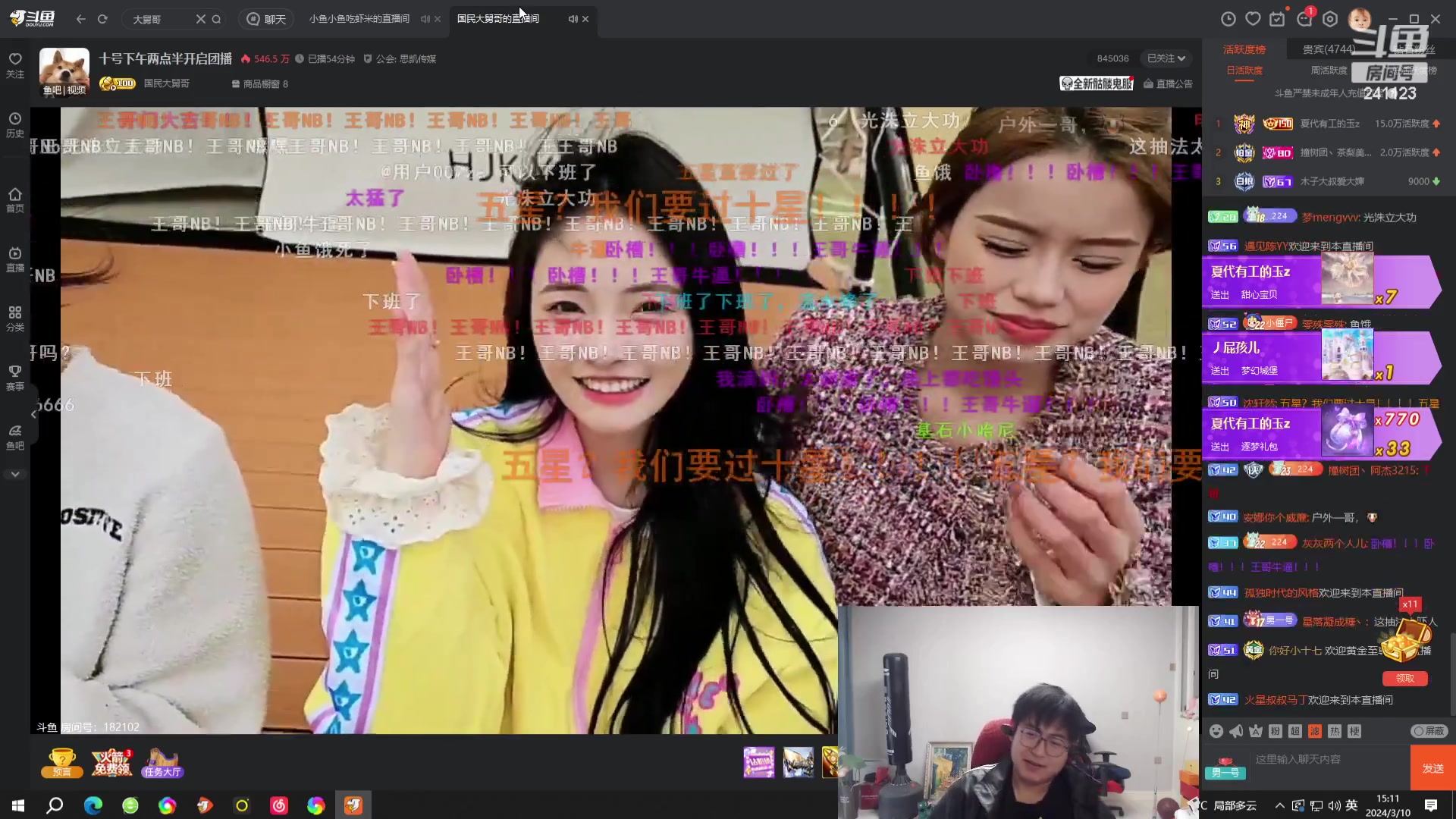Toggle the 热 chat option
The height and width of the screenshot is (819, 1456).
(x=1335, y=731)
